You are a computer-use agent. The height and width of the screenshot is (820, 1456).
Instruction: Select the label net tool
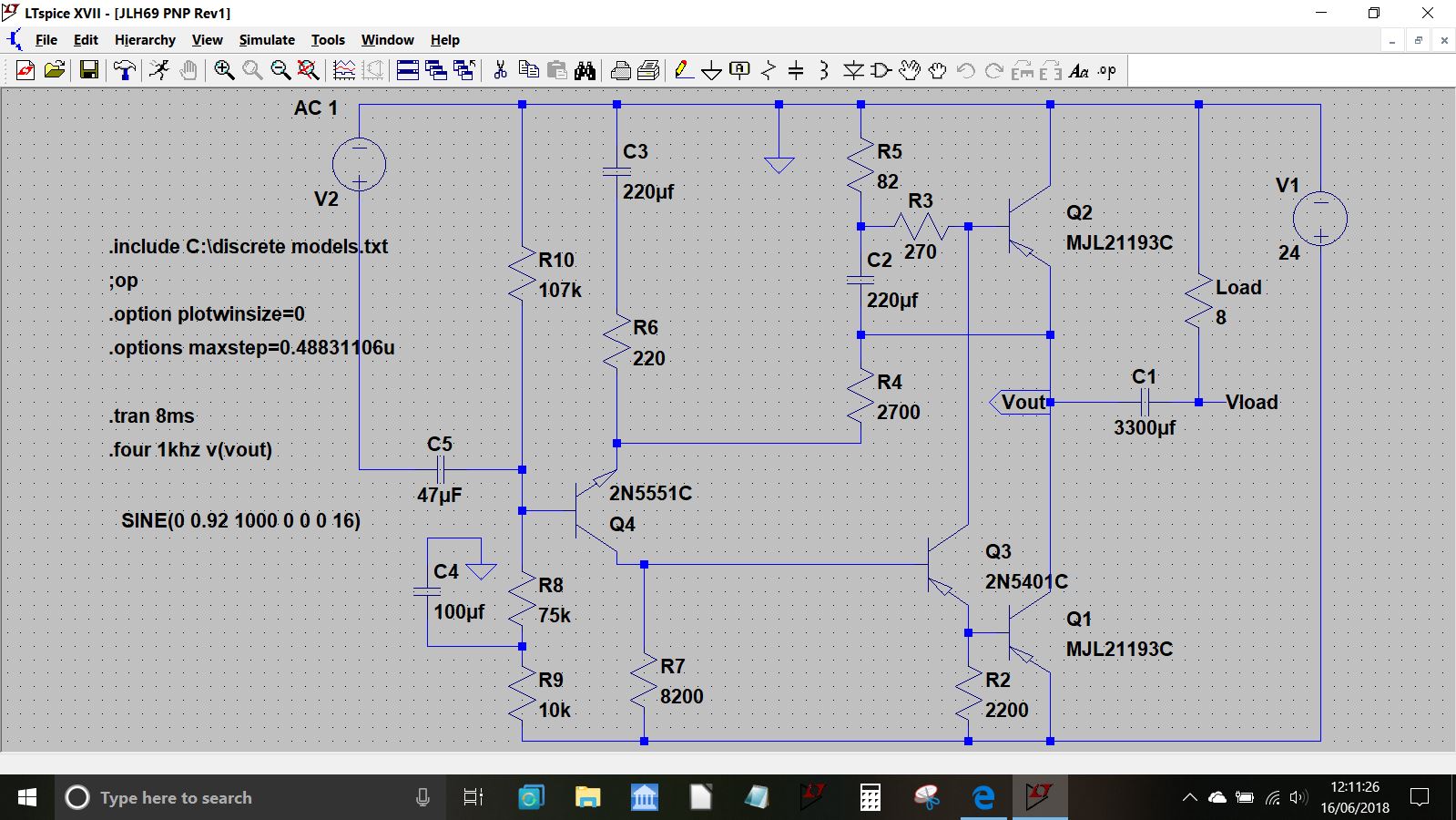tap(740, 70)
